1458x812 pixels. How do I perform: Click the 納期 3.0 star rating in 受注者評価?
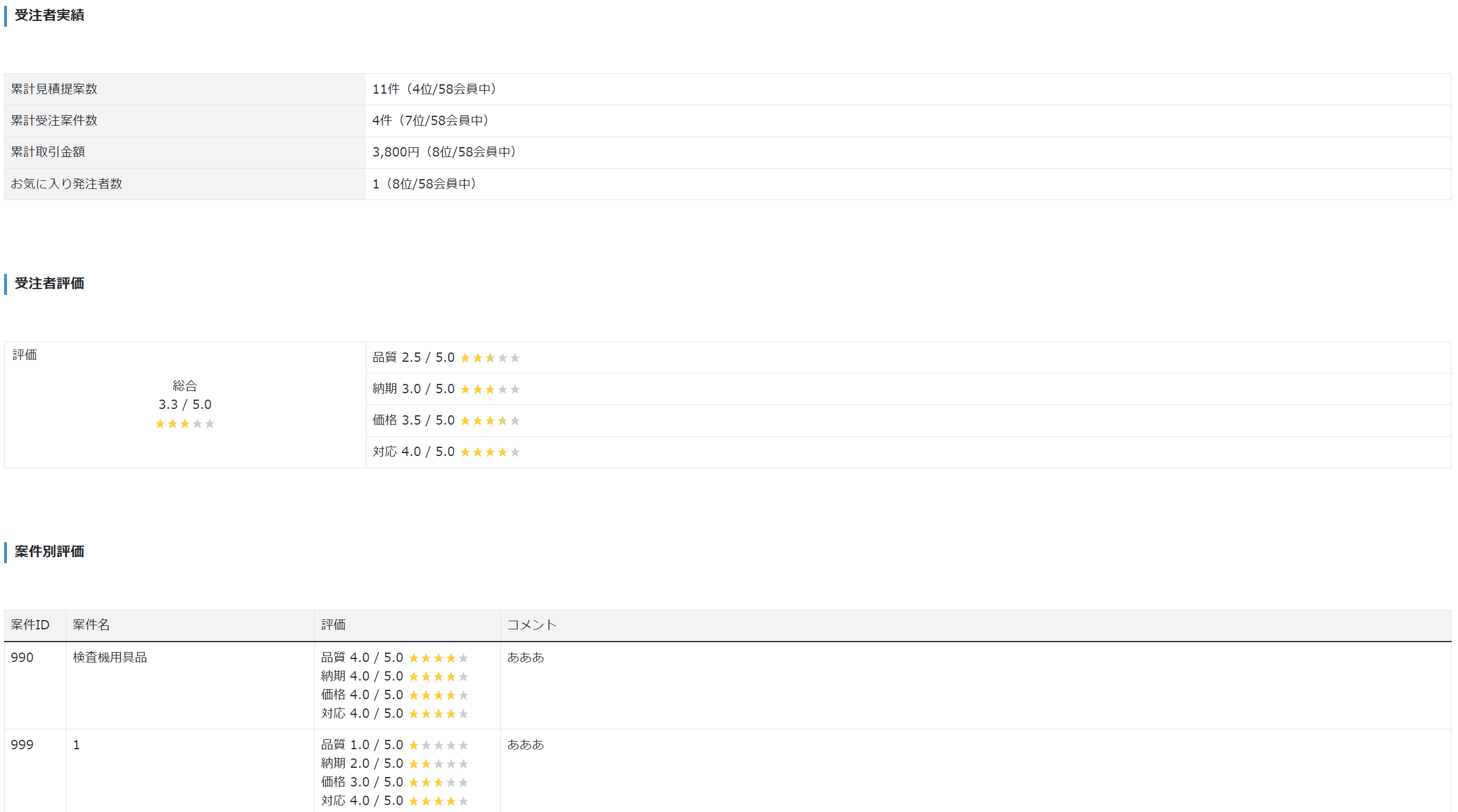(x=490, y=389)
